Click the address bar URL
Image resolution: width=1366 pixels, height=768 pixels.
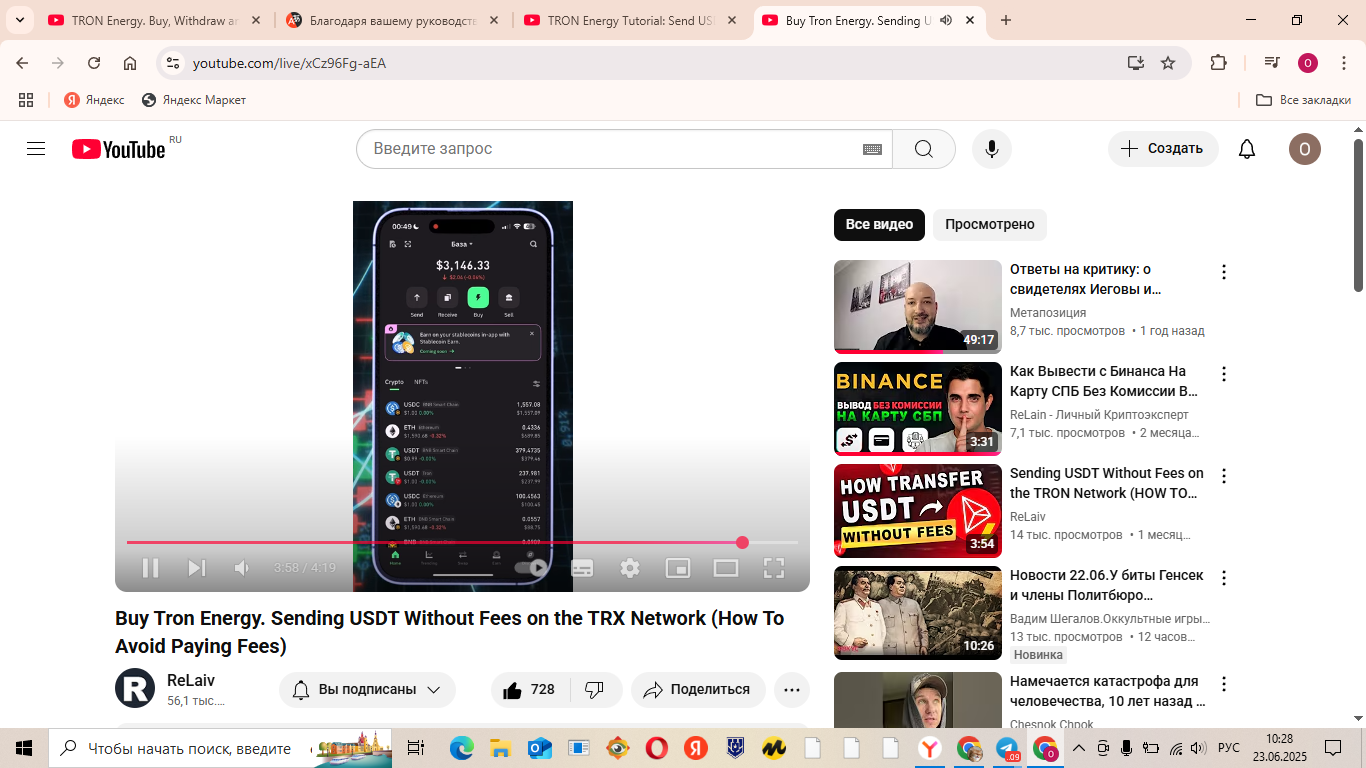pos(289,63)
